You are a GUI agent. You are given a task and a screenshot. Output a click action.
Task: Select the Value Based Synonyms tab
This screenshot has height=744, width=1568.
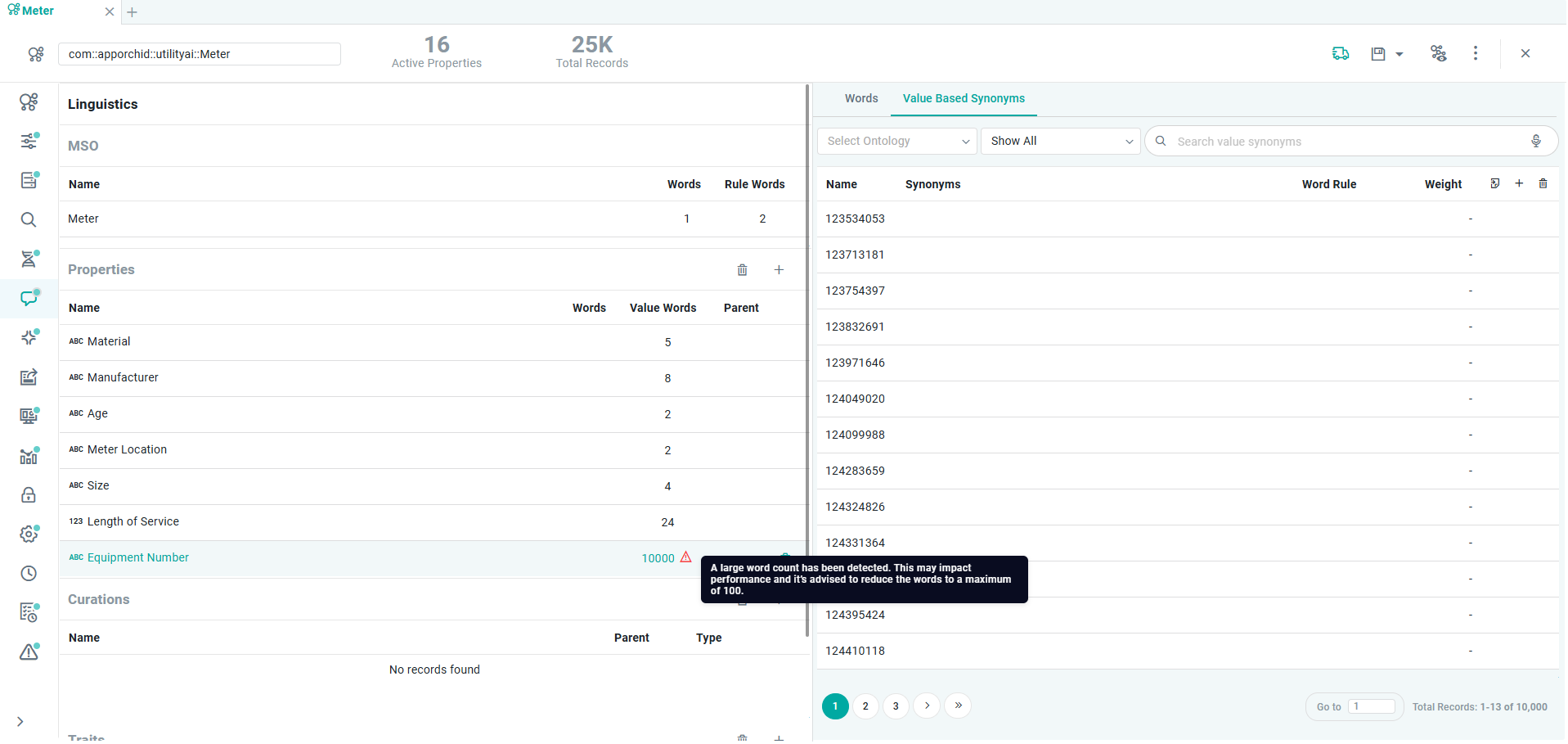pos(963,98)
